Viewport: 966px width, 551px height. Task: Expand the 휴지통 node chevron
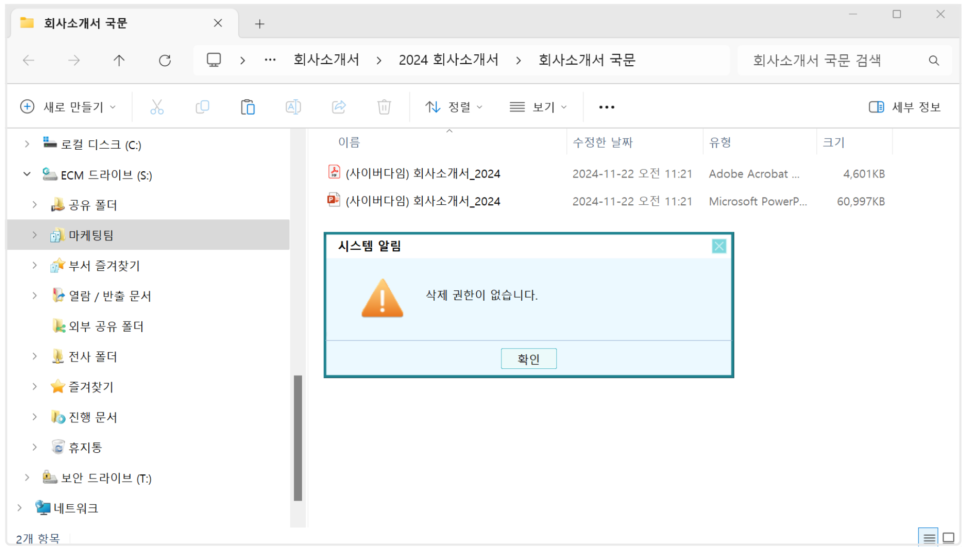coord(34,447)
